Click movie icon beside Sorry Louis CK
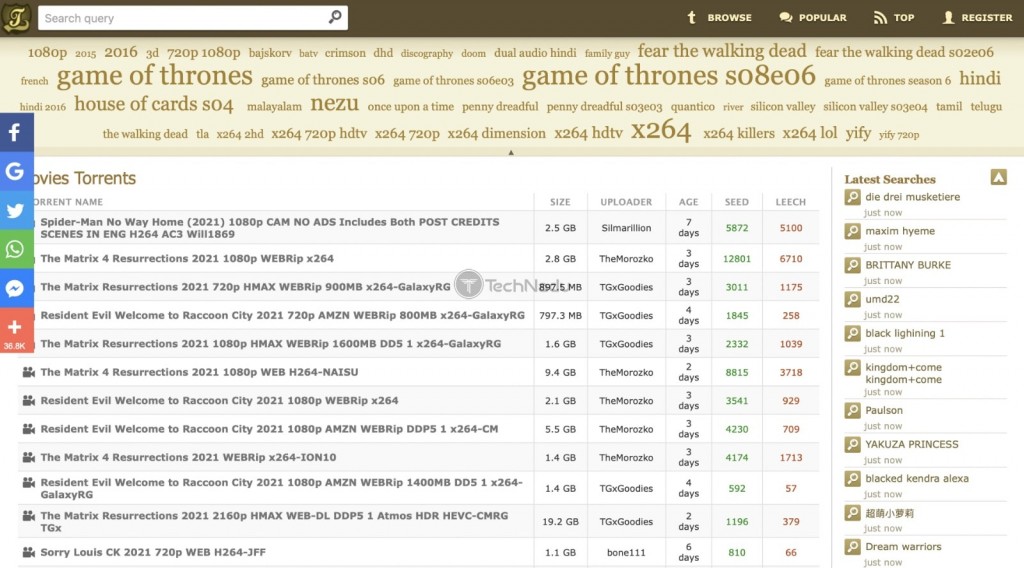Screen dimensions: 1024x568 point(28,552)
